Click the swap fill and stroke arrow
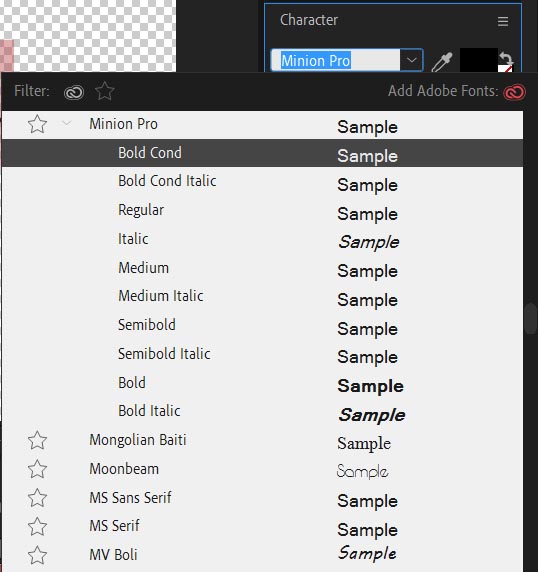The width and height of the screenshot is (538, 572). [x=506, y=58]
